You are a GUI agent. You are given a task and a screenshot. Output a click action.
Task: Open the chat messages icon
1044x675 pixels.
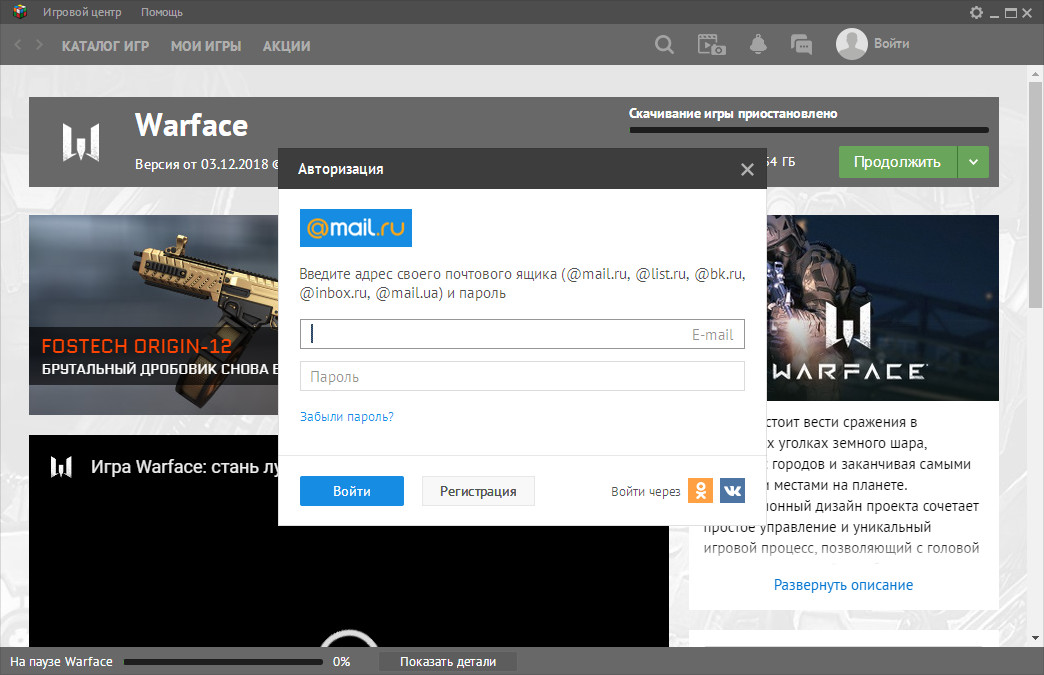[x=801, y=45]
